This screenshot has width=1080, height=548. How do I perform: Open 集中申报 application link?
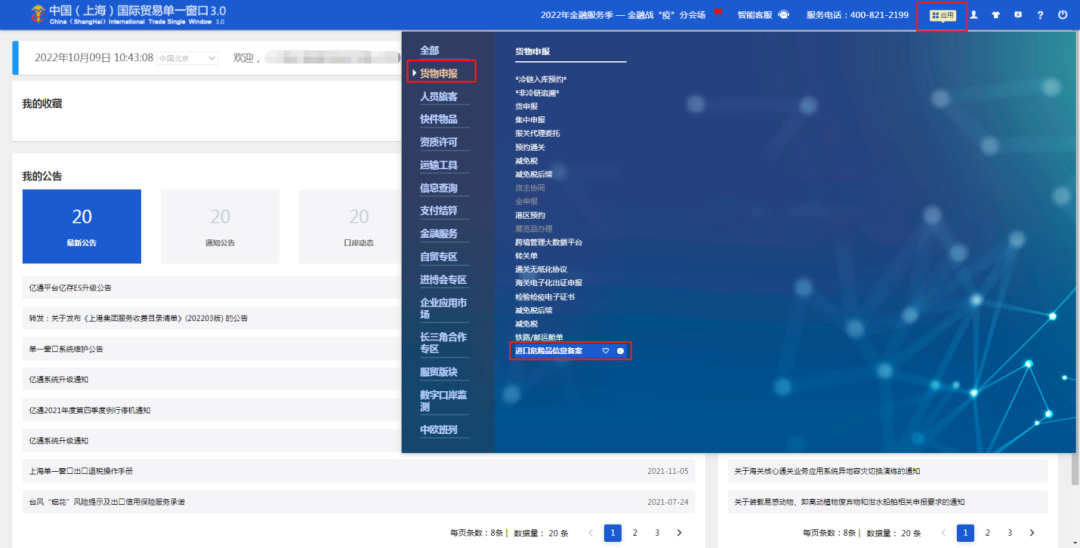point(530,120)
